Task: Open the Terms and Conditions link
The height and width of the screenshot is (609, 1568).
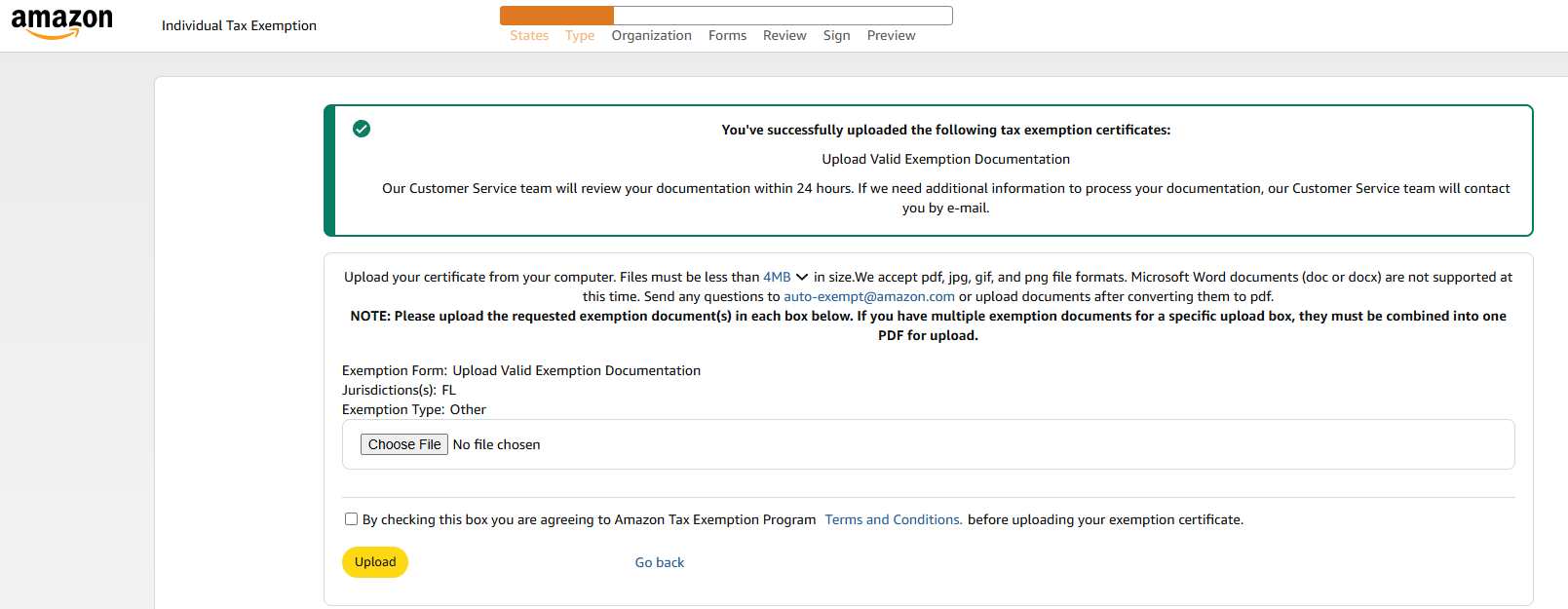Action: [x=892, y=518]
